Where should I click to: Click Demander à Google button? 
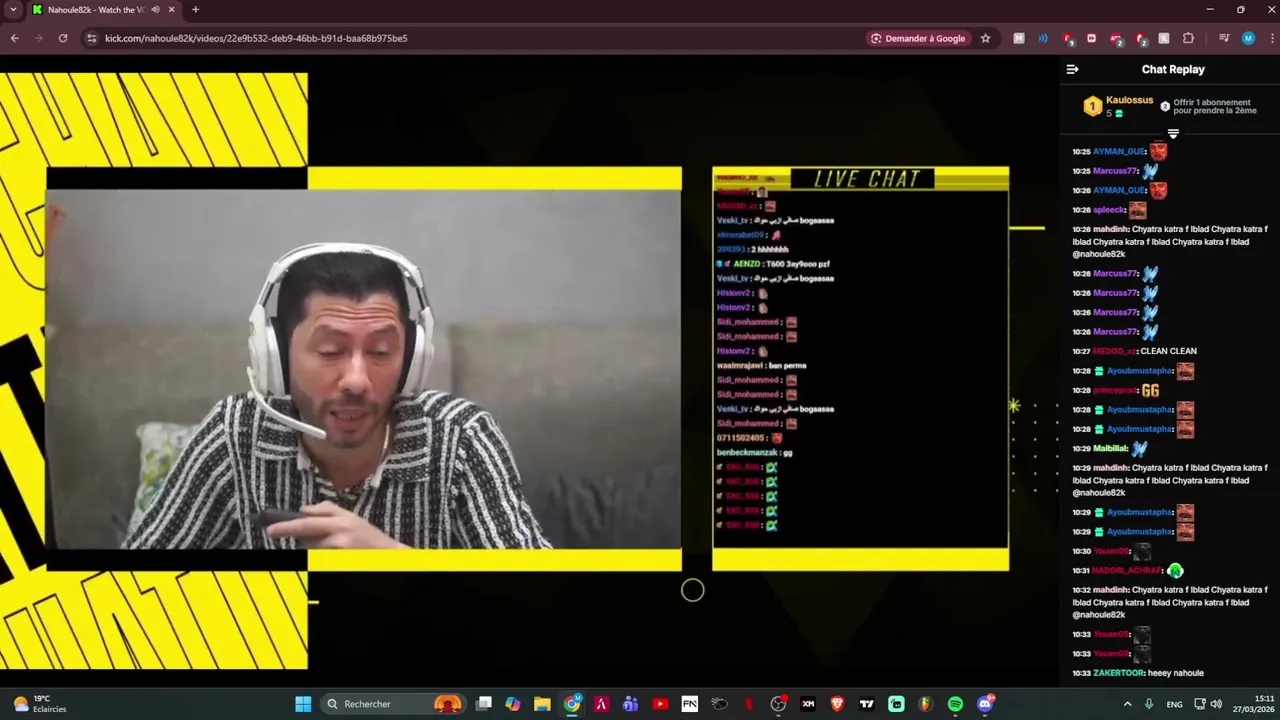(x=918, y=38)
